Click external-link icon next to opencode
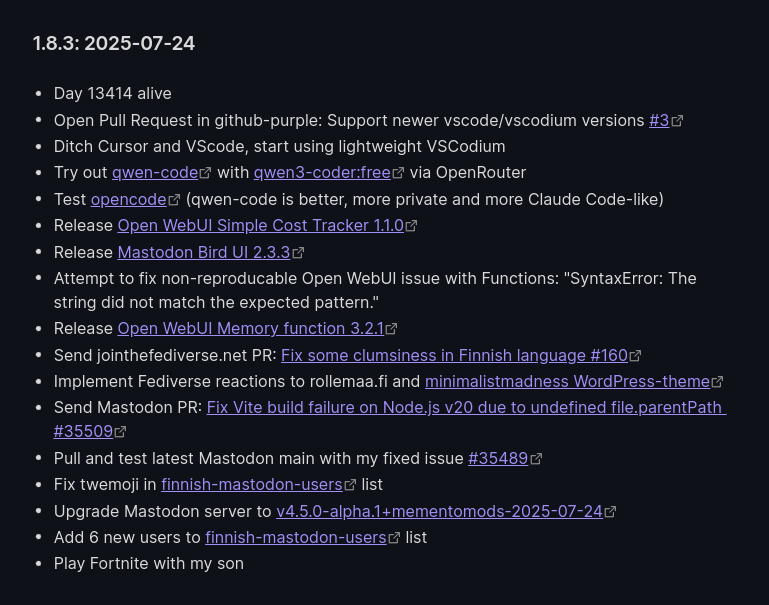 coord(174,200)
